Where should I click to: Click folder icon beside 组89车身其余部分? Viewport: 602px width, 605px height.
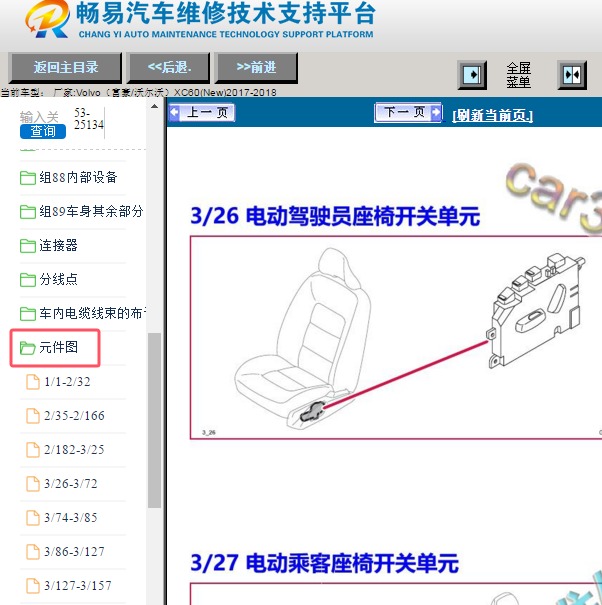tap(28, 212)
